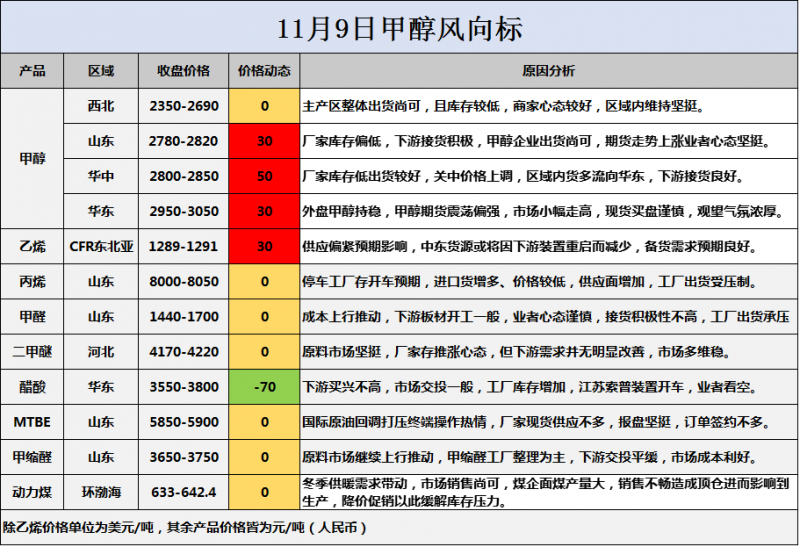The image size is (800, 547).
Task: Click price cell "1289-1291"
Action: (184, 246)
